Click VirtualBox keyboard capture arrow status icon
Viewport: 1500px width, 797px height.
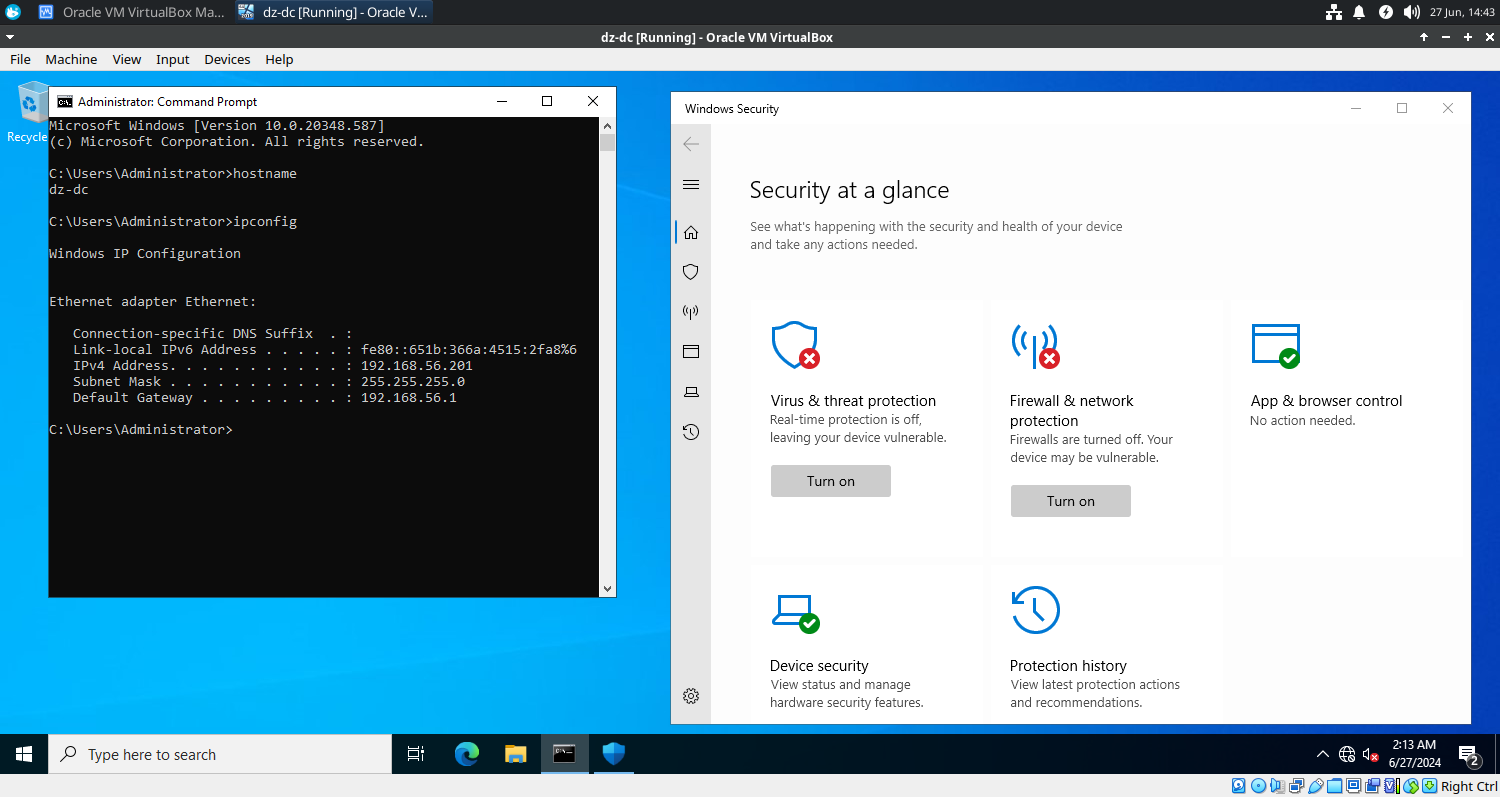(1429, 786)
